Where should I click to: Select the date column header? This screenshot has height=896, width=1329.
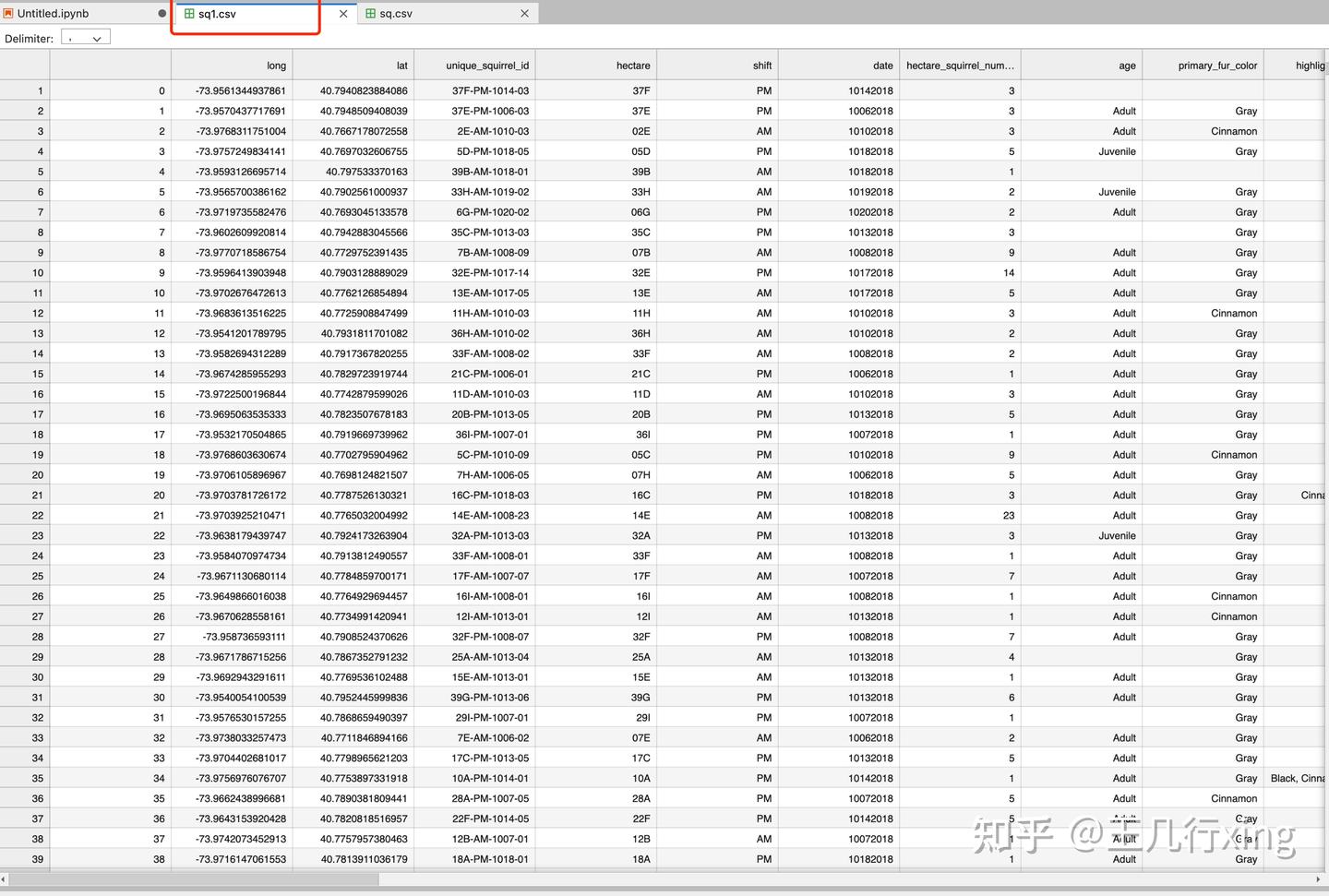pos(881,65)
